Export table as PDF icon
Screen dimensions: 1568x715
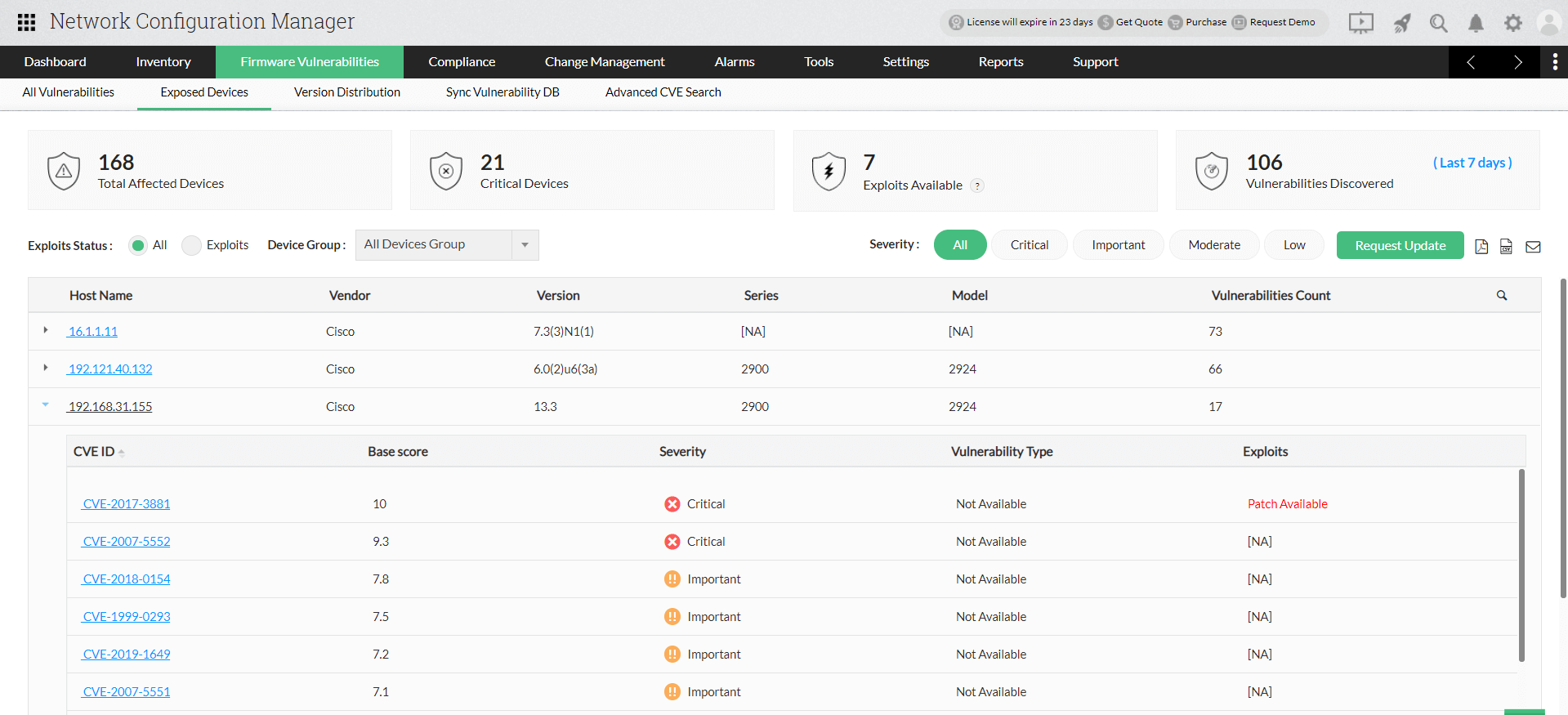point(1481,247)
